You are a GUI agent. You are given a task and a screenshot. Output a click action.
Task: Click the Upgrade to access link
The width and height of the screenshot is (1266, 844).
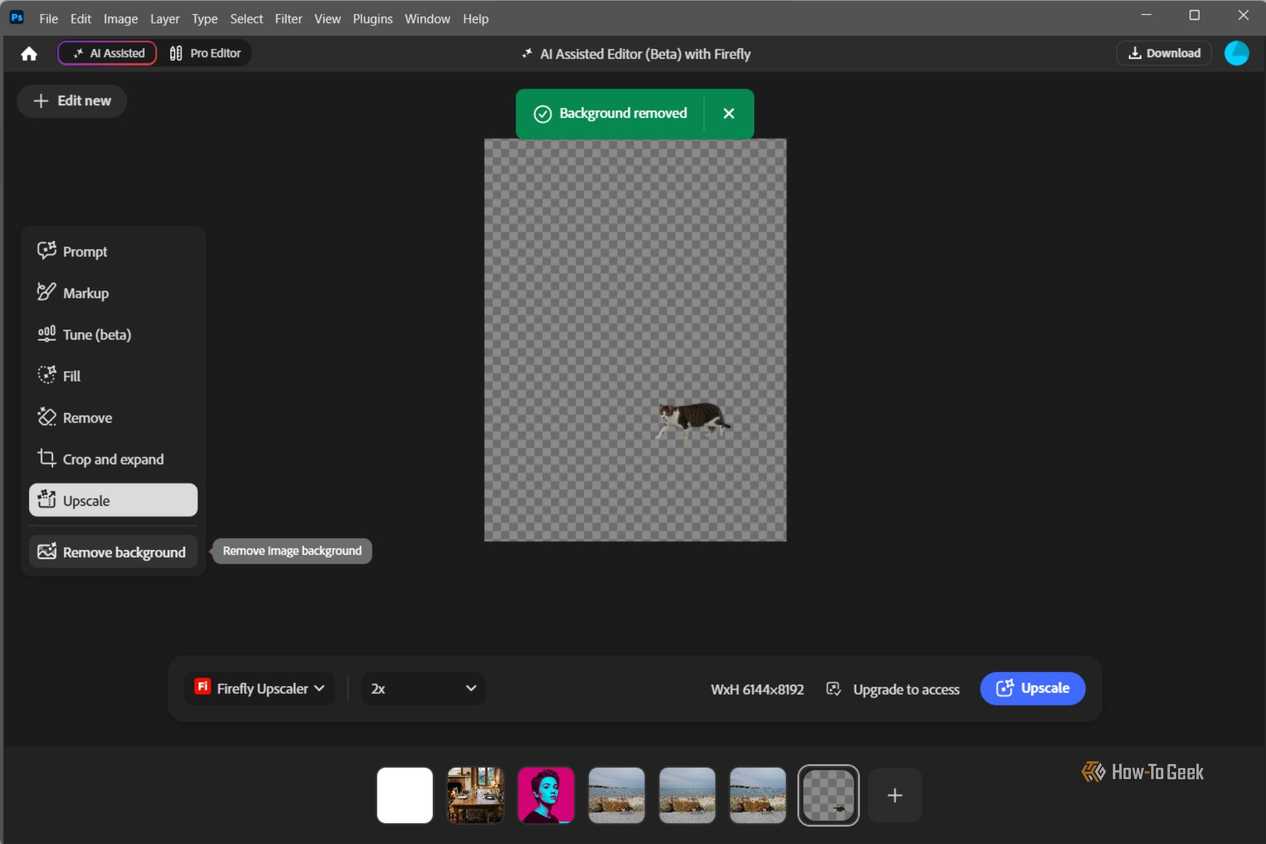click(893, 689)
